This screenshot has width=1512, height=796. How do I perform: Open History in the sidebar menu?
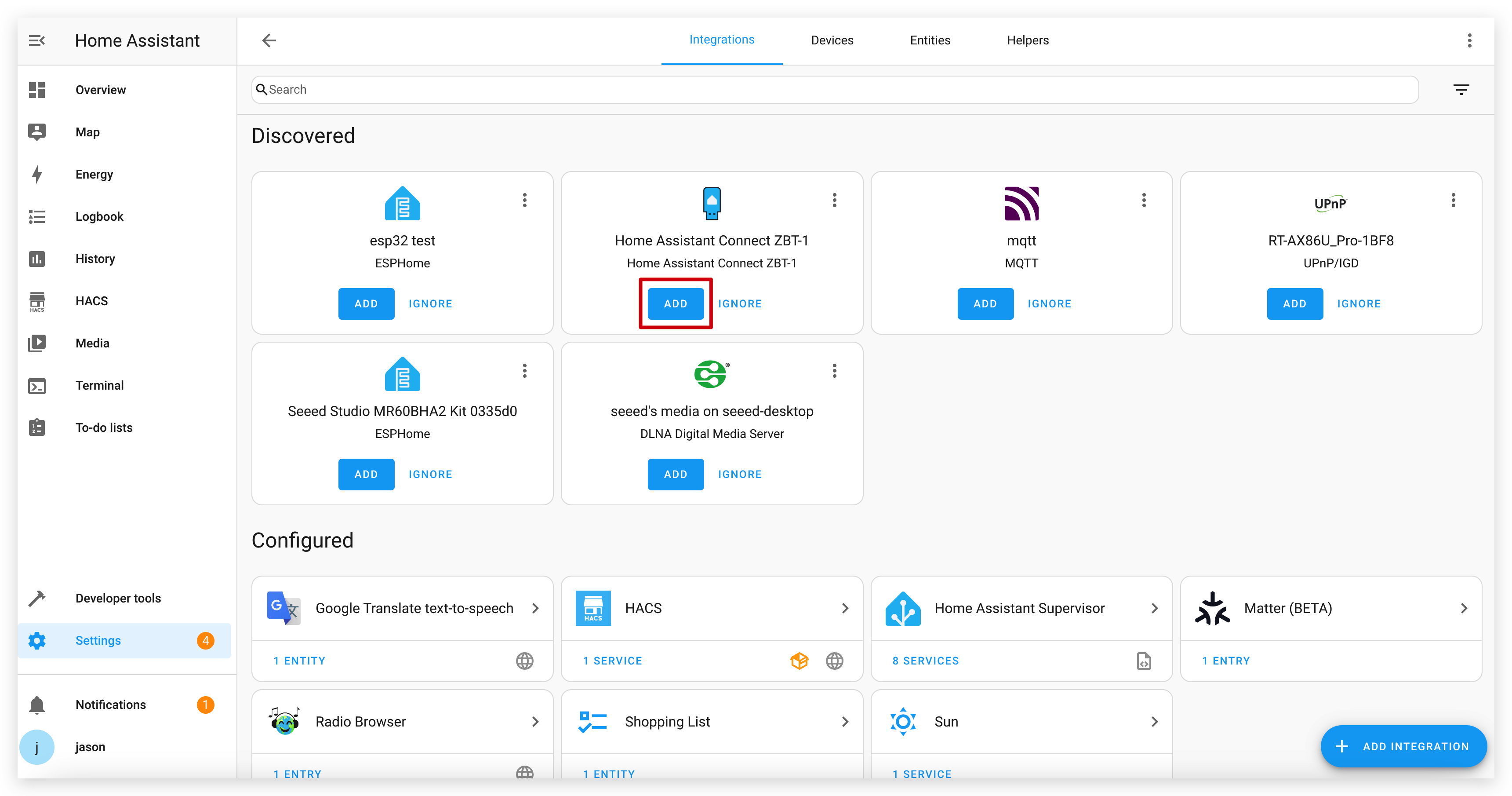[124, 259]
